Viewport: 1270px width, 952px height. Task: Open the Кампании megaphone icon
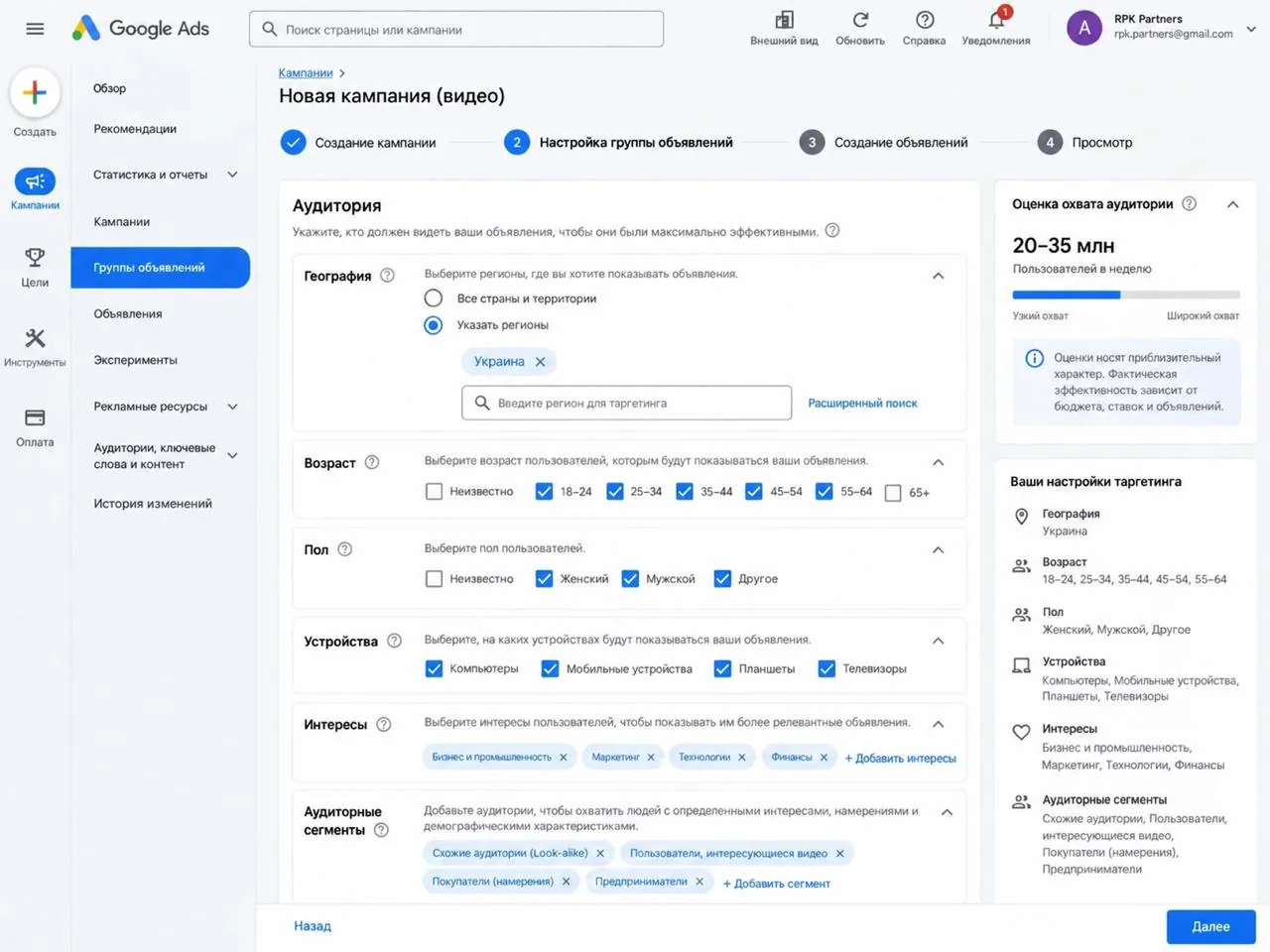coord(35,181)
